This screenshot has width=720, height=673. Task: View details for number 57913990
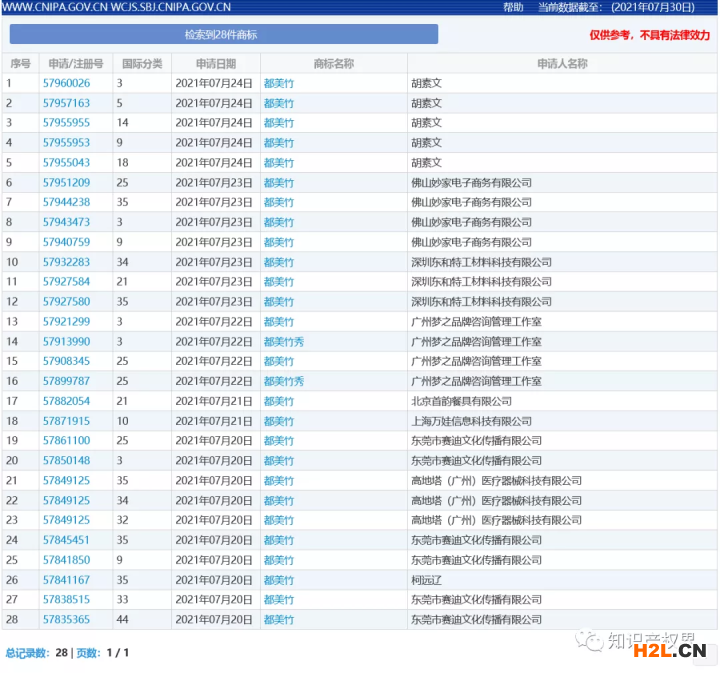pos(66,342)
